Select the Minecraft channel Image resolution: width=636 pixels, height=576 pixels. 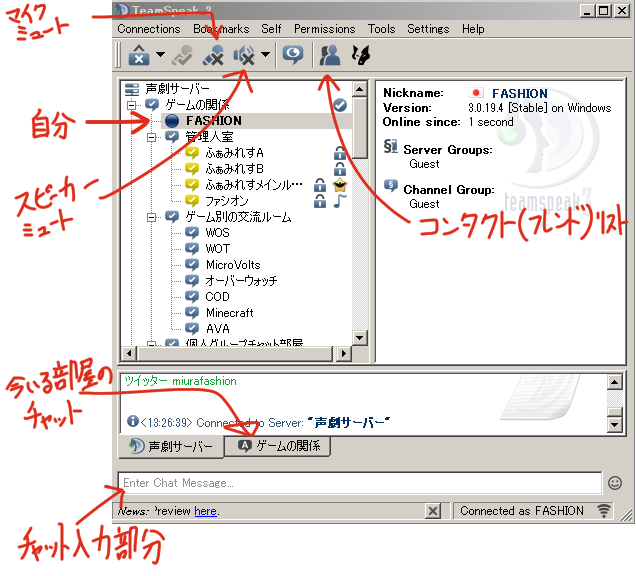pyautogui.click(x=230, y=313)
